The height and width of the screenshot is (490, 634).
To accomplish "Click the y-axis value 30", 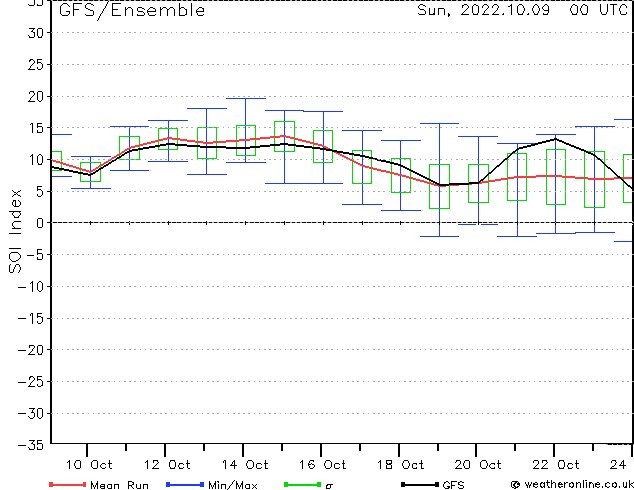I will tap(36, 33).
